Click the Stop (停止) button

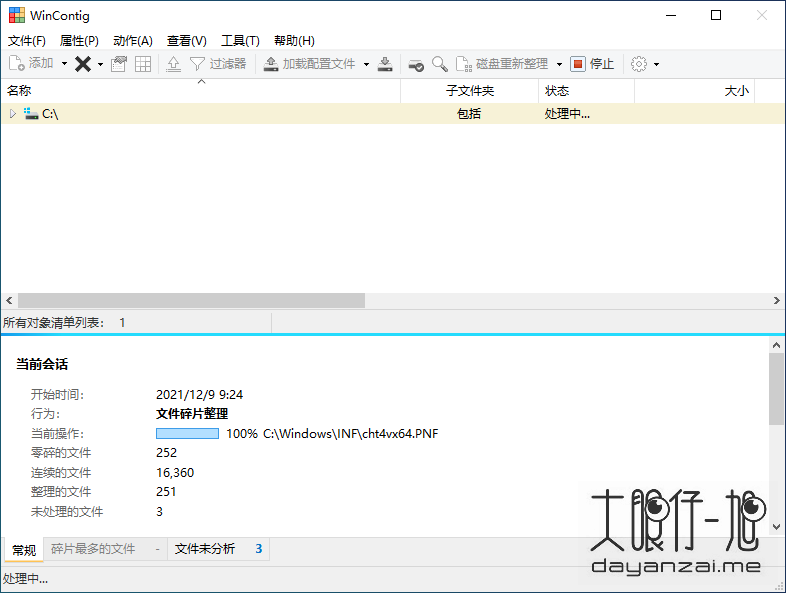592,64
